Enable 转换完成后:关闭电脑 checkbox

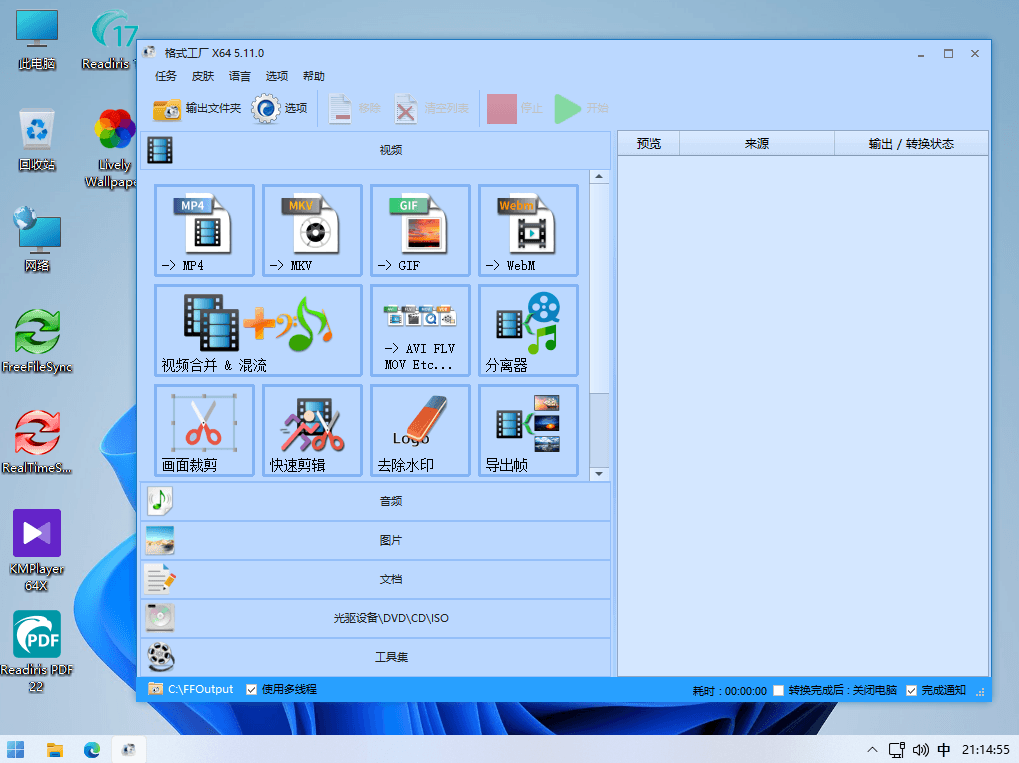(x=779, y=690)
